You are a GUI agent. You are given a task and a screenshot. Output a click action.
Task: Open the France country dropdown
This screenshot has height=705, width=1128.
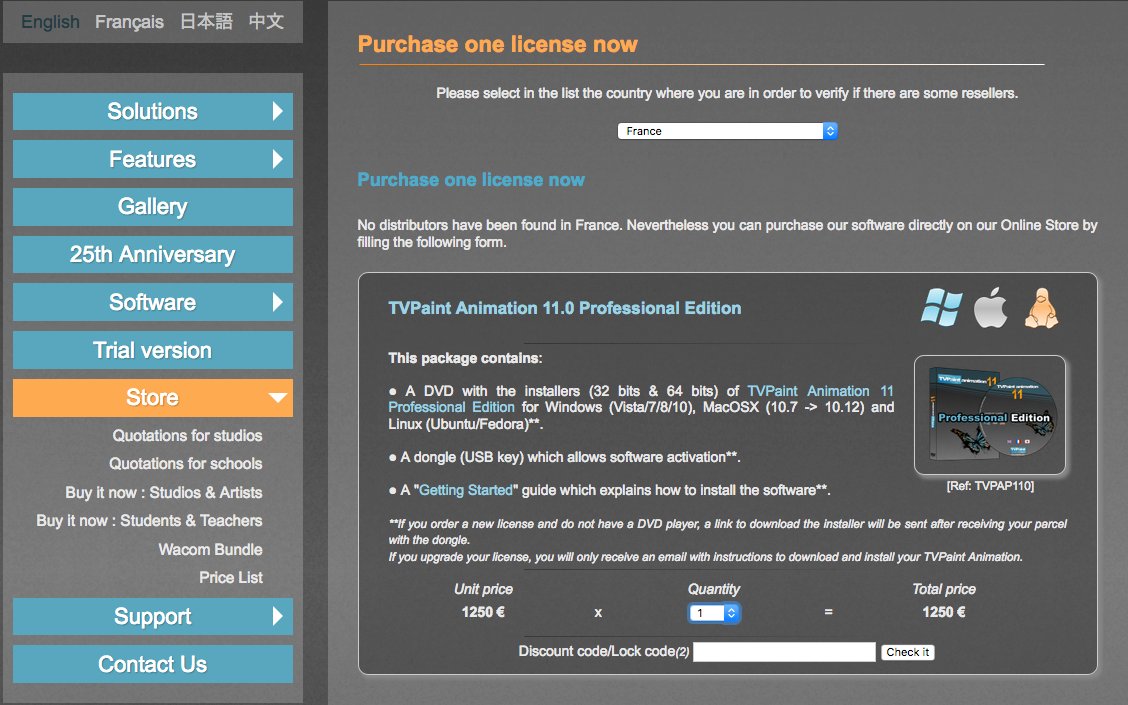point(727,131)
